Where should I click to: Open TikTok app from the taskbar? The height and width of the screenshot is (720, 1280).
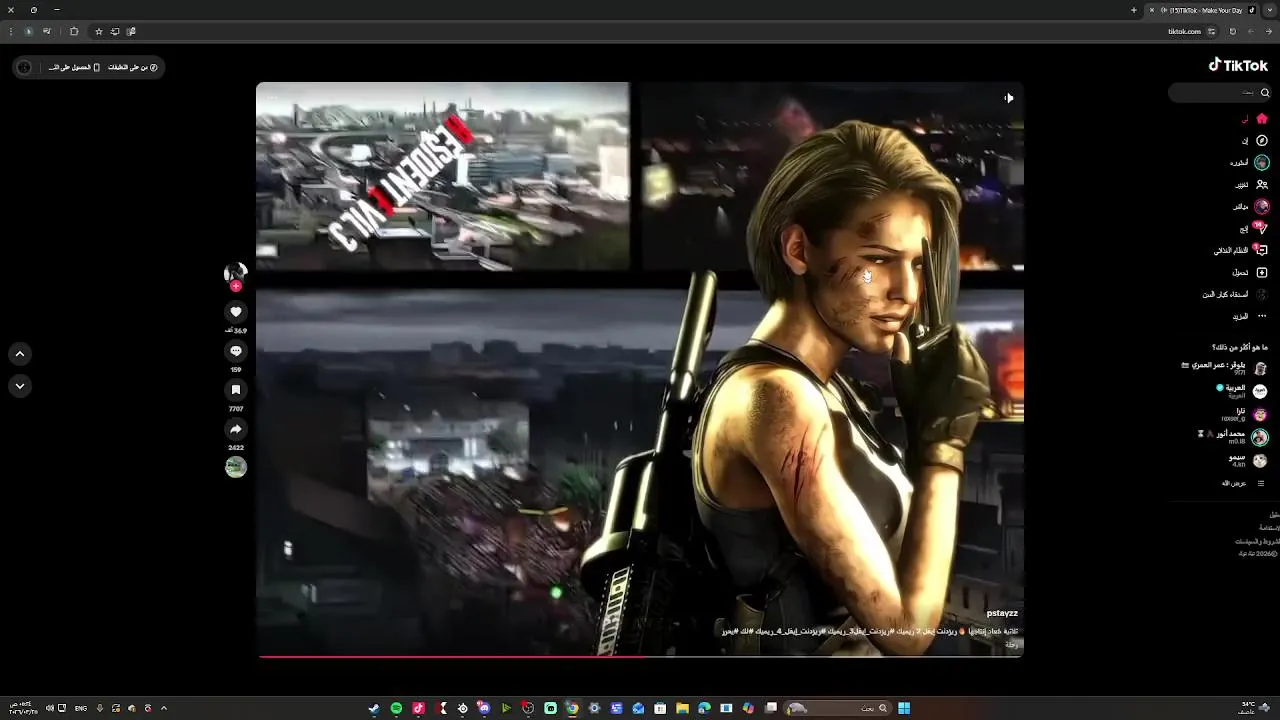419,708
